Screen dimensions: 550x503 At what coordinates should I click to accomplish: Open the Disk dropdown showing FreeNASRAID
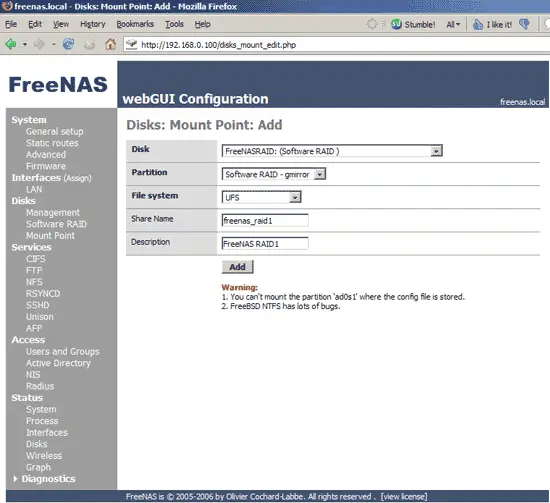coord(332,151)
